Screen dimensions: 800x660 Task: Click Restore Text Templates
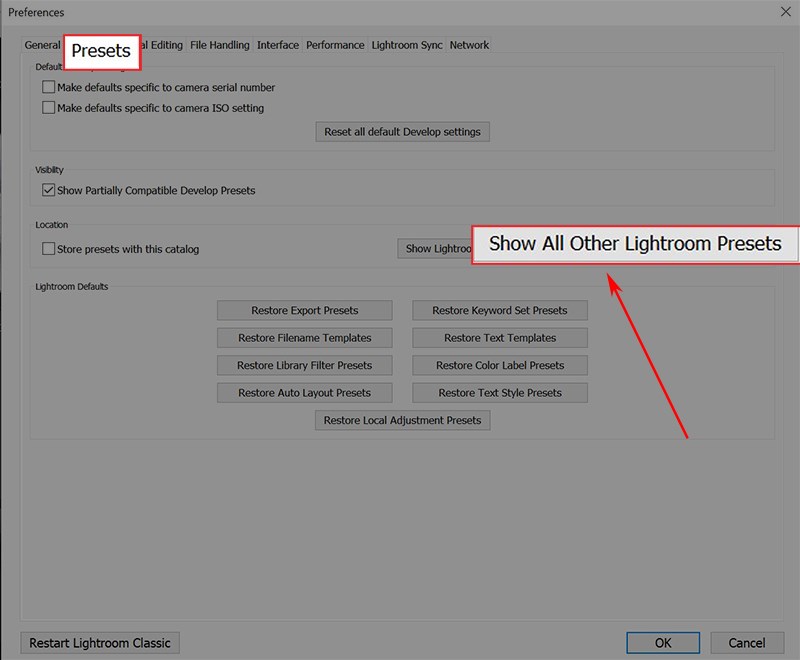tap(500, 338)
